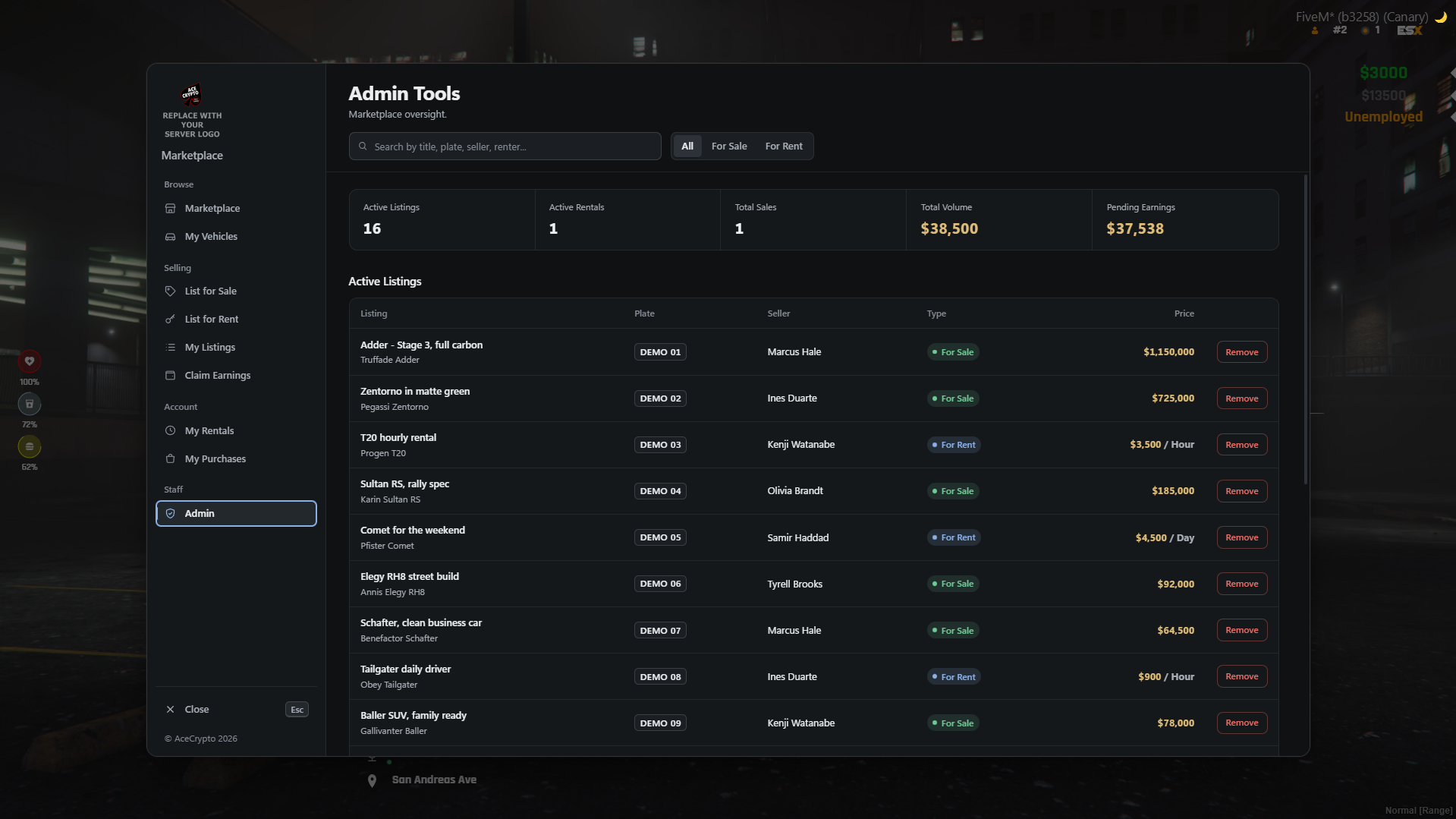Focus the search by title, plate field
Screen dimensions: 1456x819
pos(505,146)
